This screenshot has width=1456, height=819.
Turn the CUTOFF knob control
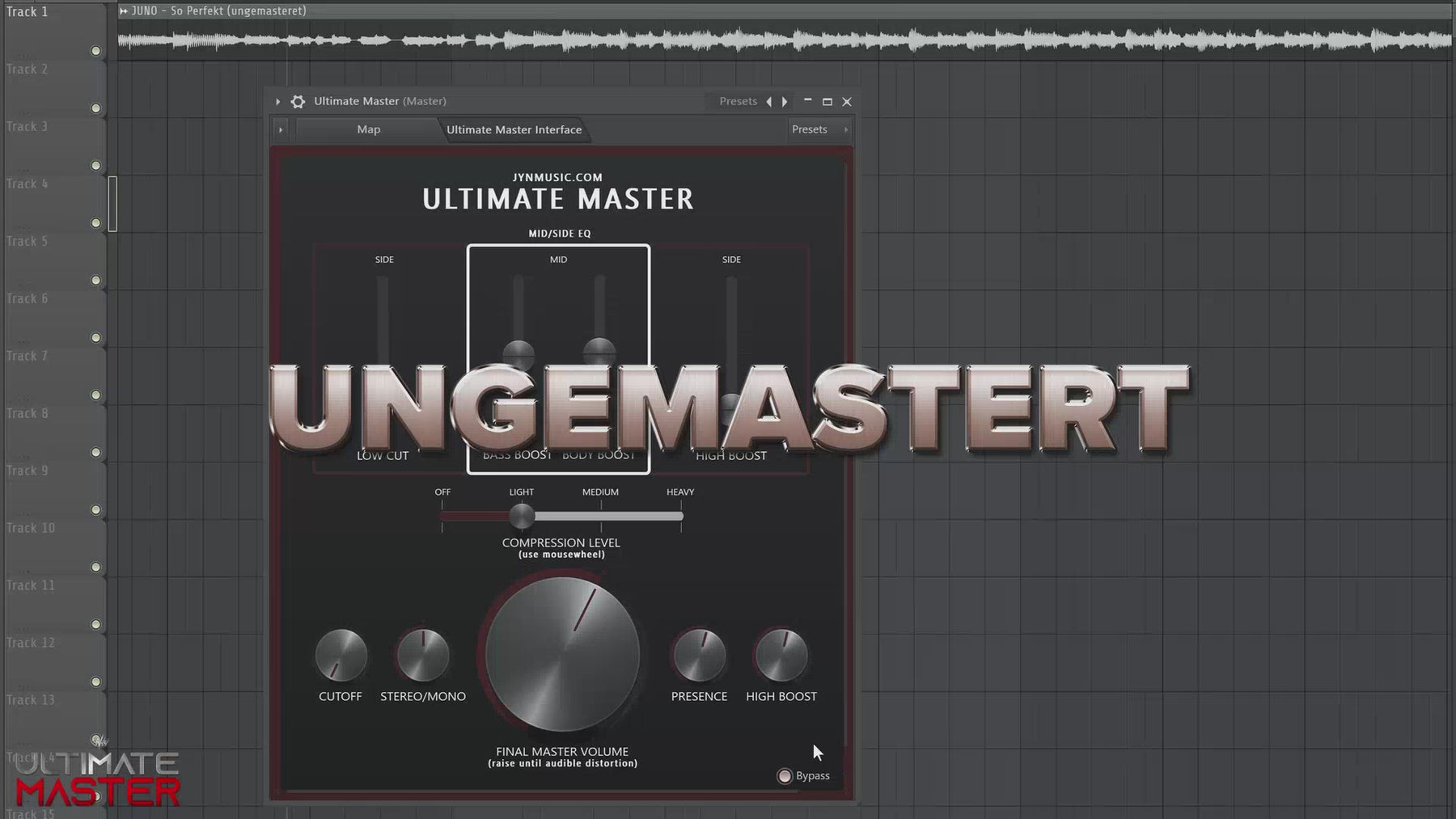(341, 656)
